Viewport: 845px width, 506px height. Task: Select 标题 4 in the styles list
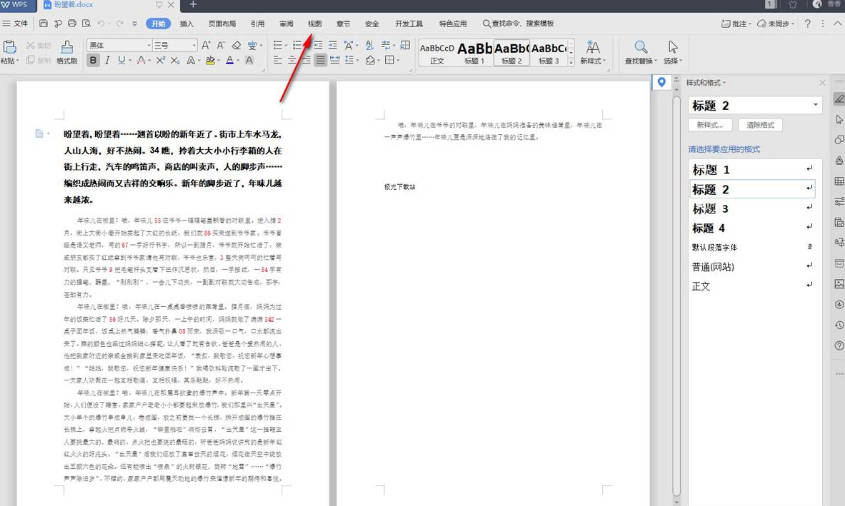click(x=752, y=228)
